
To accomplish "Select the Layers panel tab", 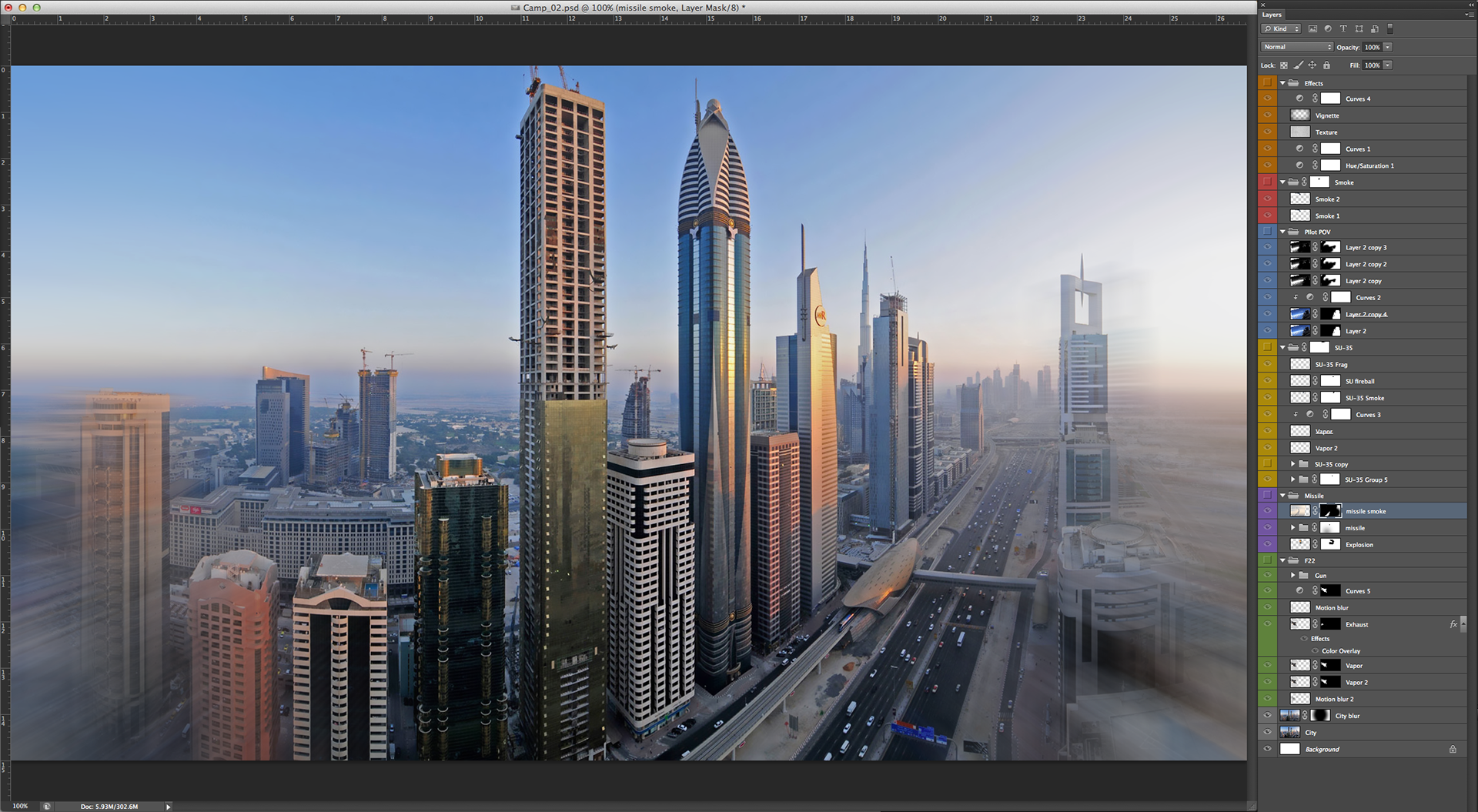I will (x=1272, y=15).
